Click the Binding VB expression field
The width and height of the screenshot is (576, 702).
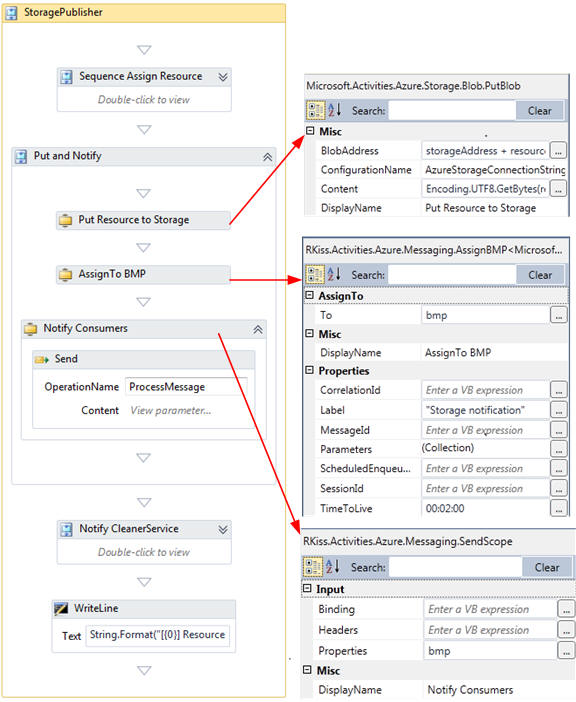(490, 609)
